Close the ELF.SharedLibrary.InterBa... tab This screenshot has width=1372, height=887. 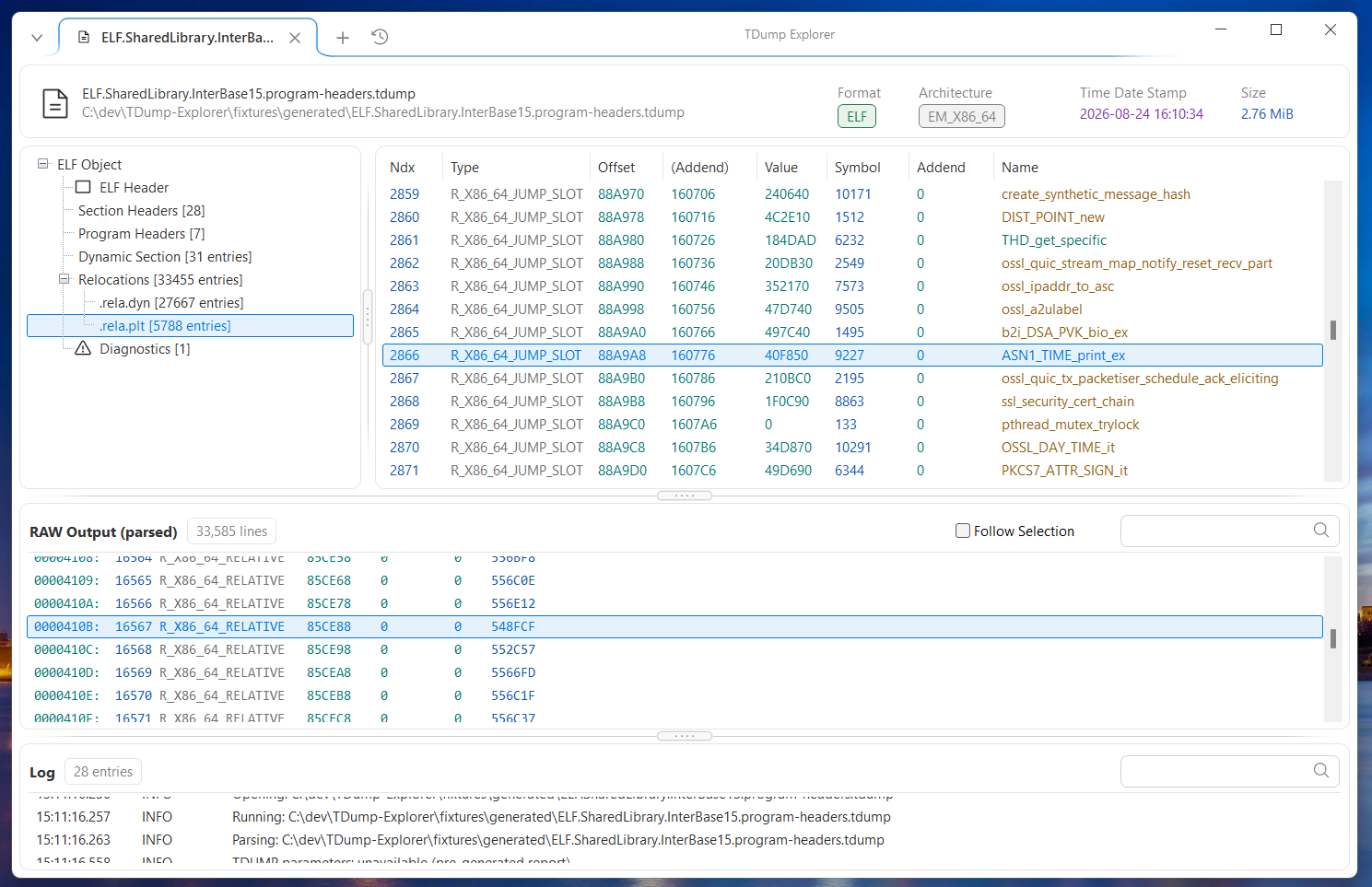(295, 38)
